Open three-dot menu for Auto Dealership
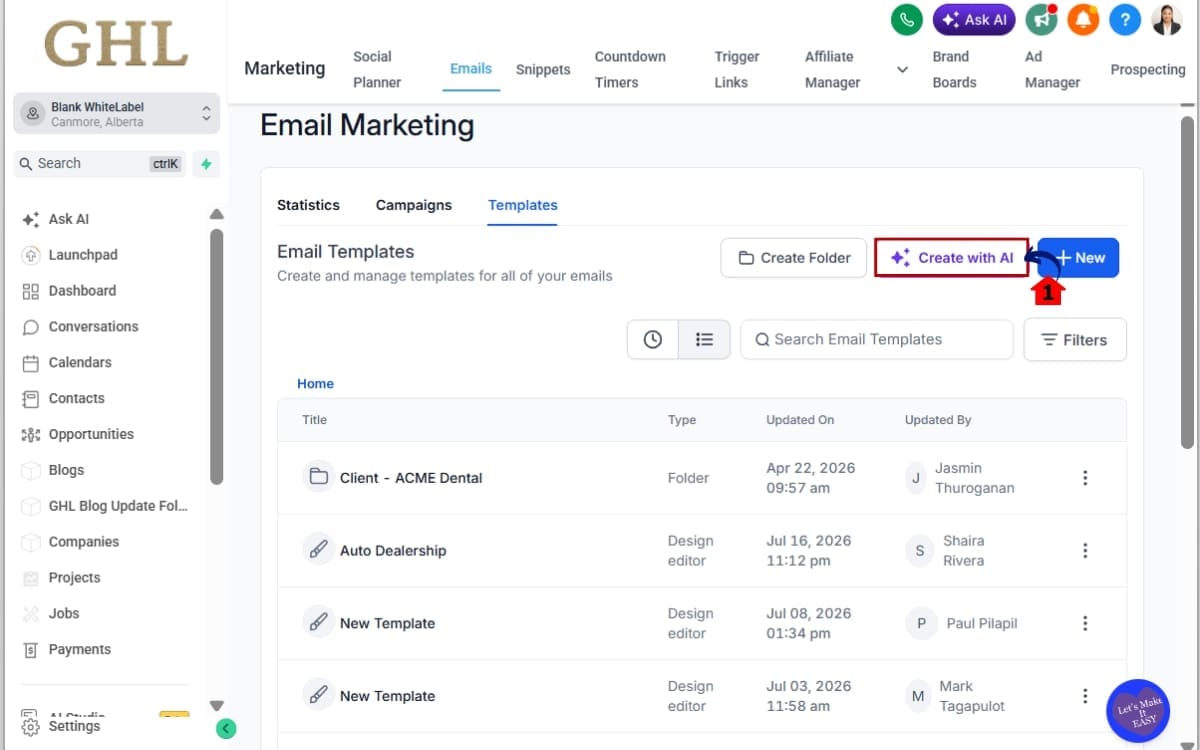 click(1085, 551)
